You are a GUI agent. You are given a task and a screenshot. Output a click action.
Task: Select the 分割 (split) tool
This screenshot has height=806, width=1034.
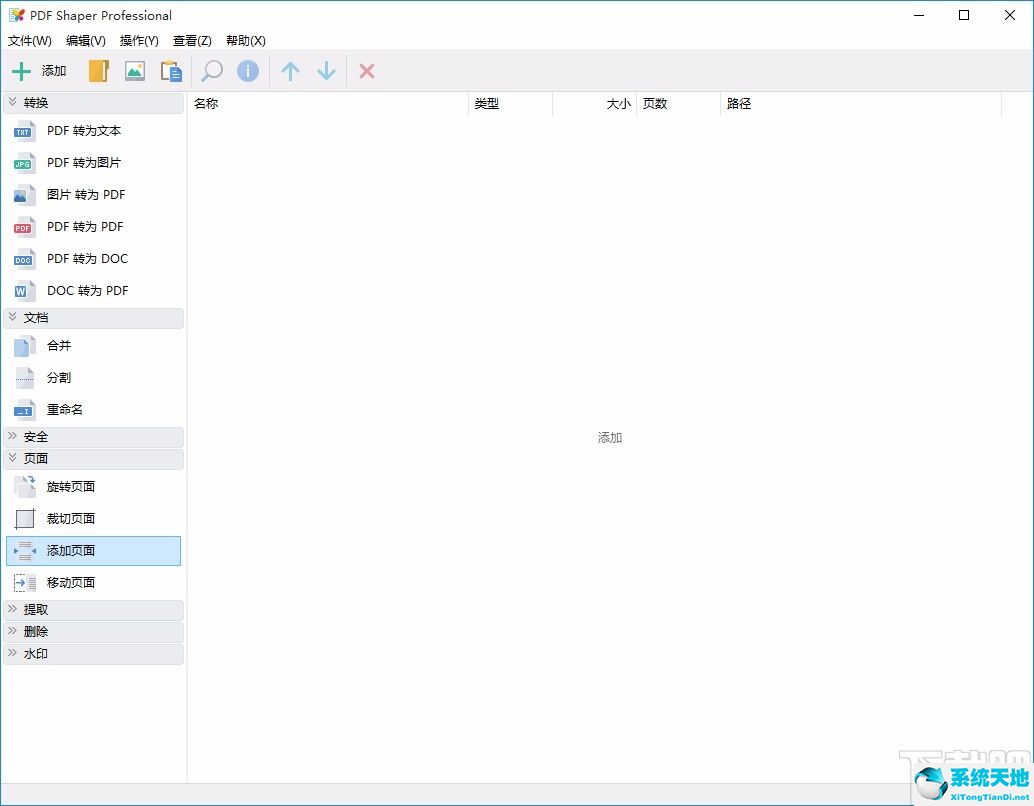(58, 377)
